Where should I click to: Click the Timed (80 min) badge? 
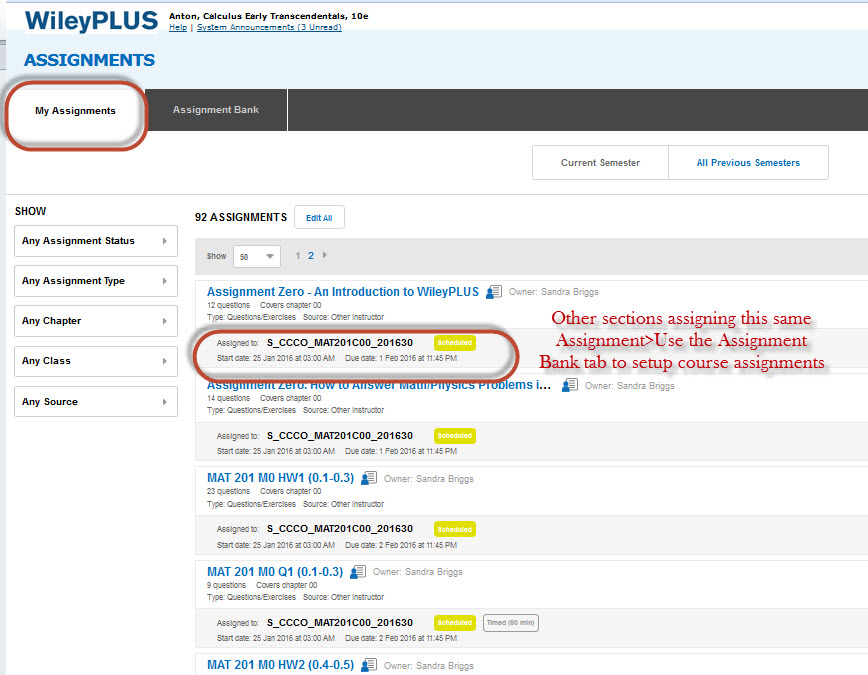[x=510, y=622]
